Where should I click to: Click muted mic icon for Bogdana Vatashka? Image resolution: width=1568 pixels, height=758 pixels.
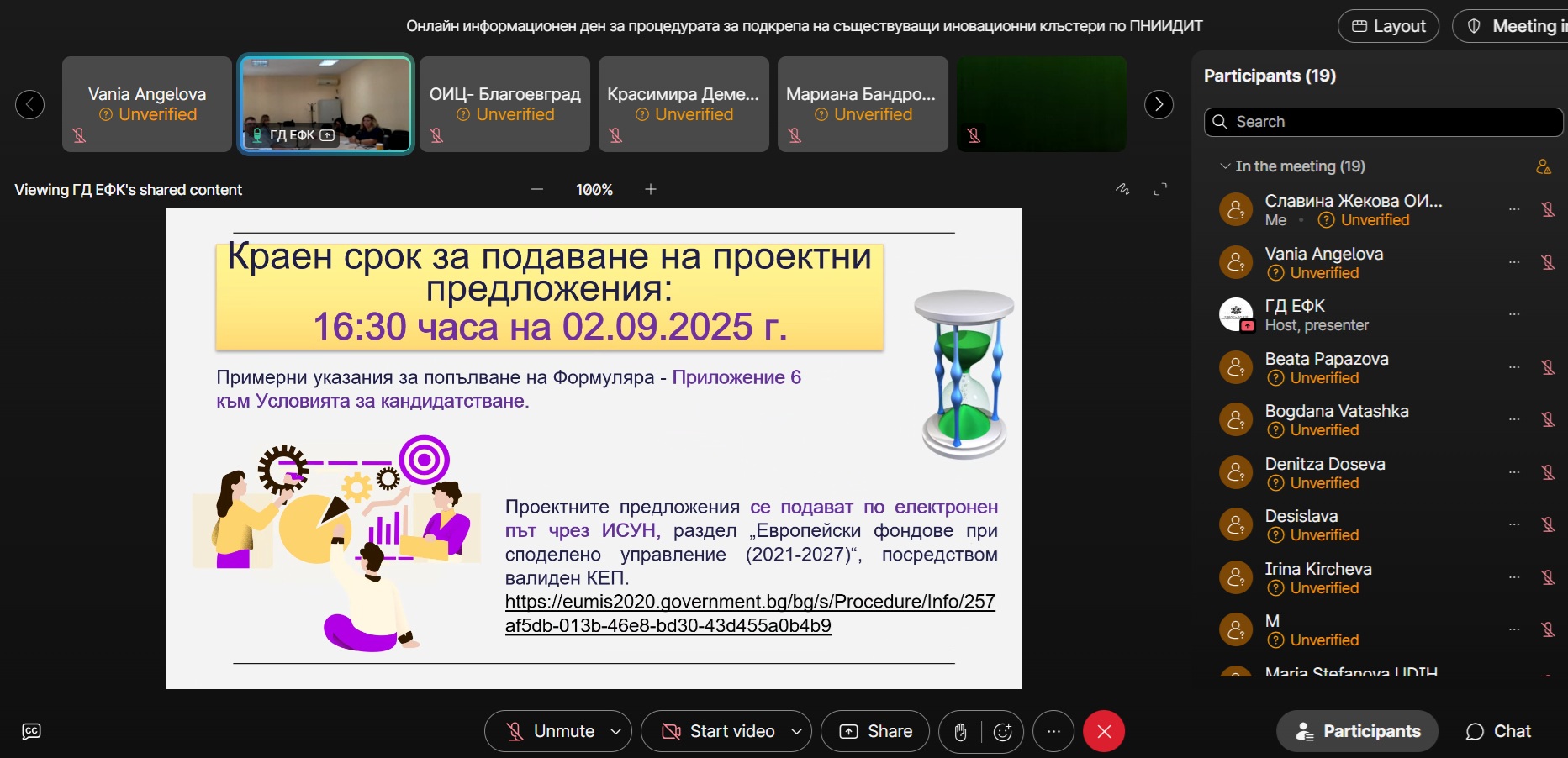pos(1548,419)
